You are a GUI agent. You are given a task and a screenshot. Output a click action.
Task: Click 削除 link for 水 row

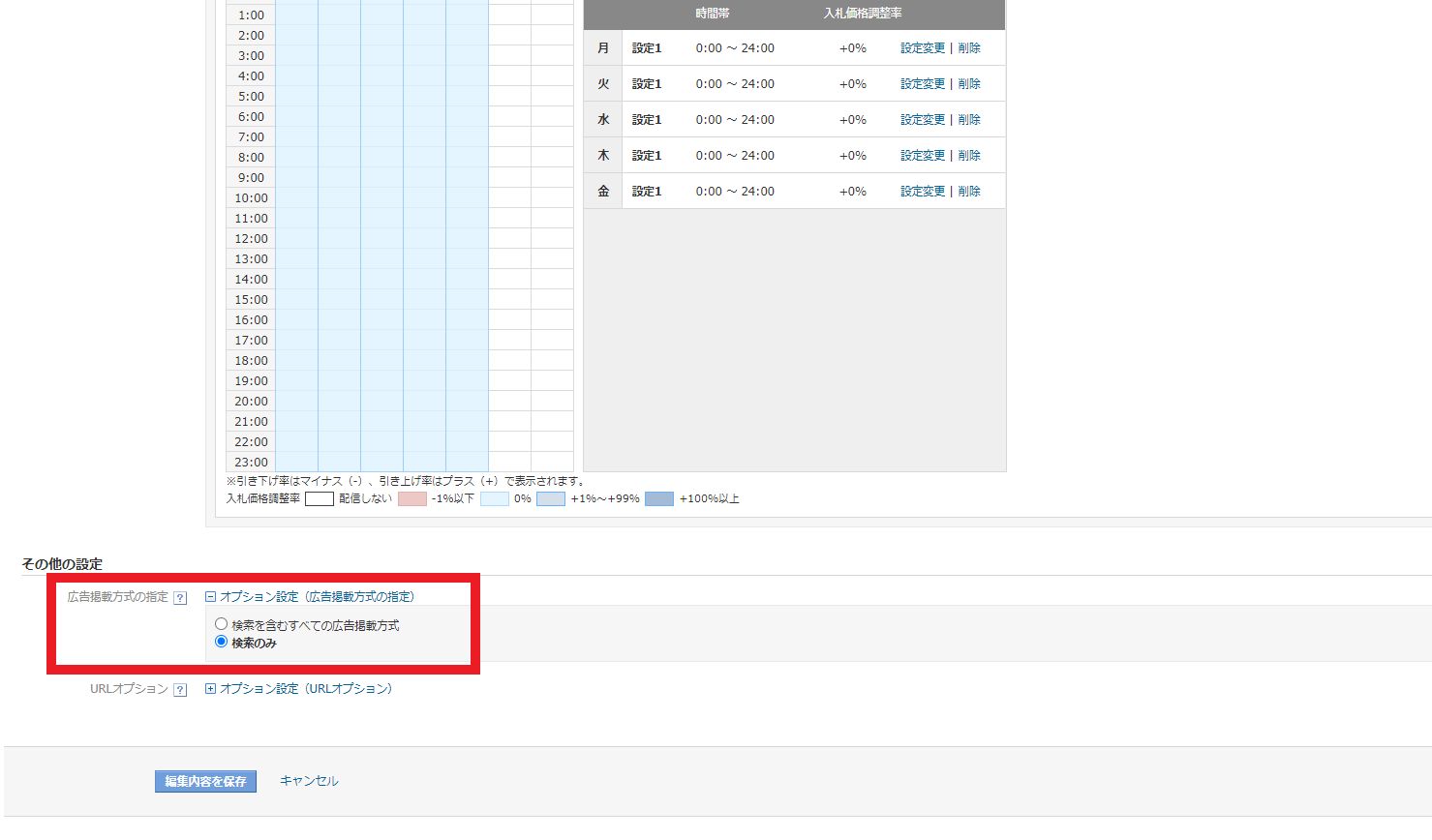click(x=969, y=120)
